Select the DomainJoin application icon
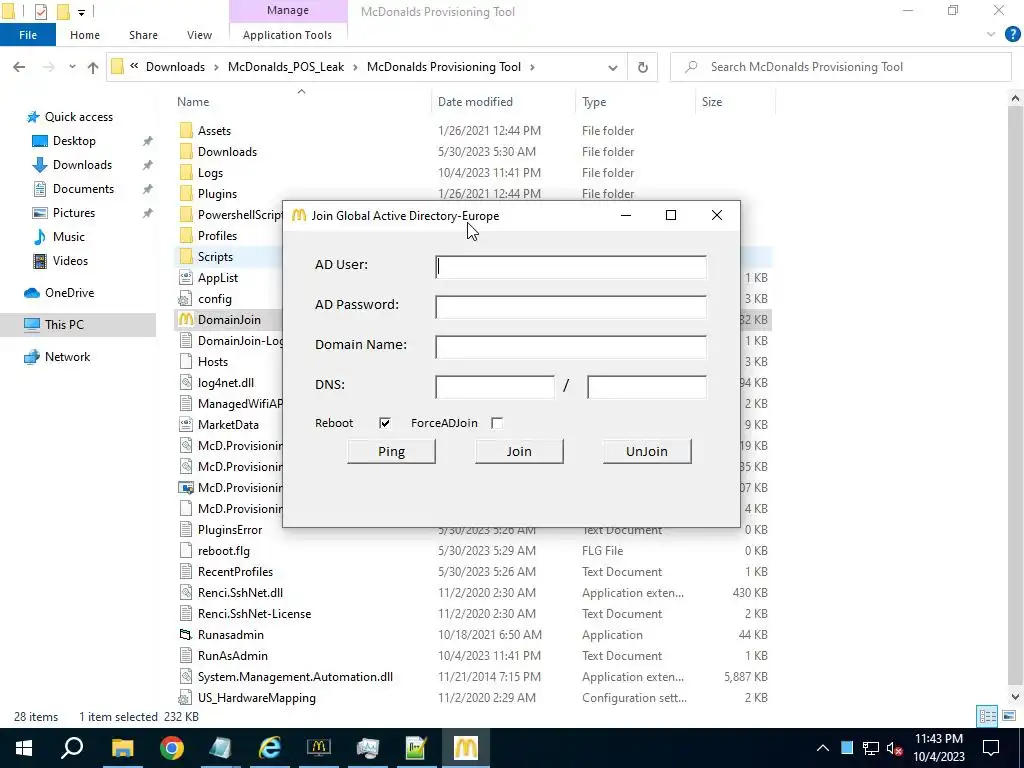Viewport: 1024px width, 768px height. click(x=186, y=320)
